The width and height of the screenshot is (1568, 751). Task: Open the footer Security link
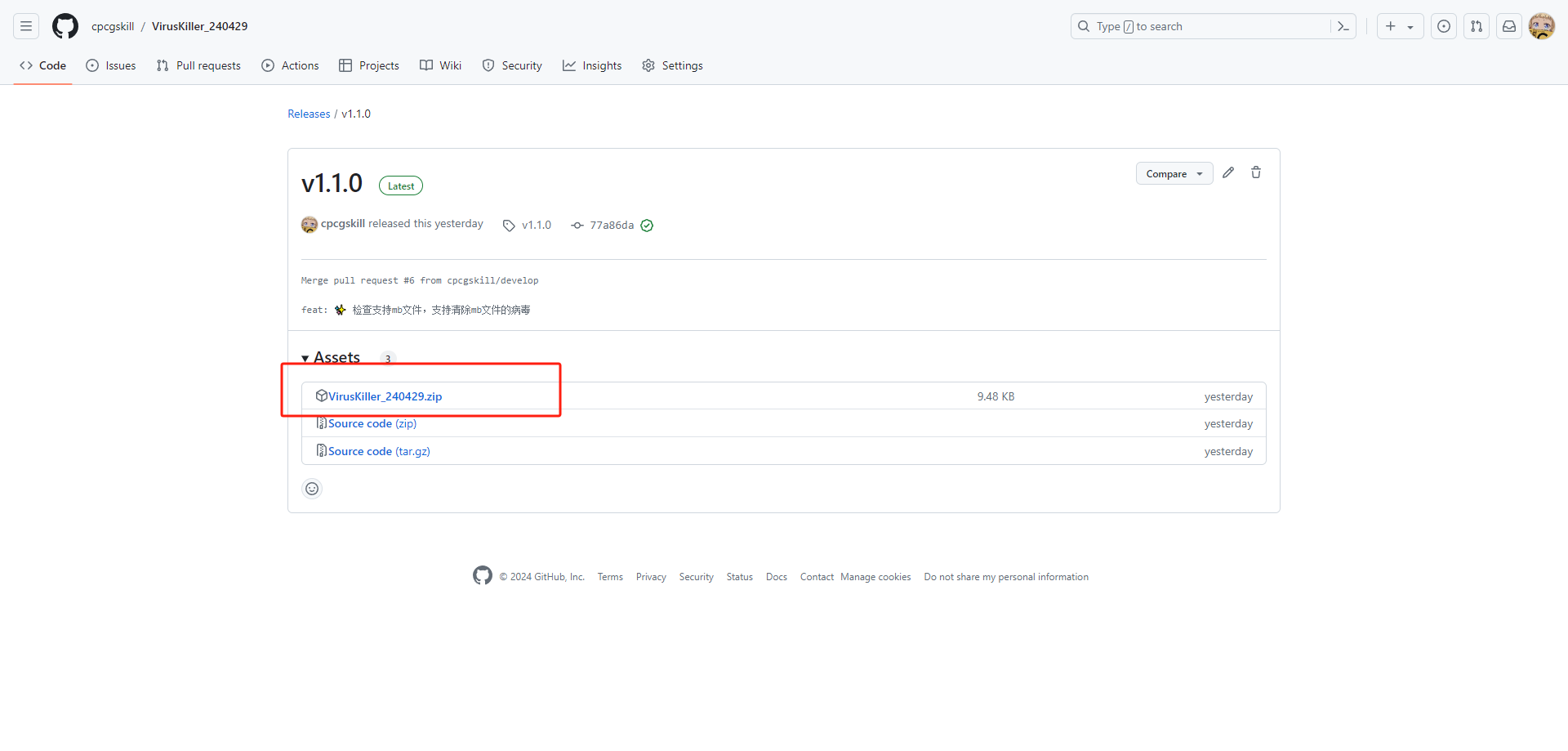coord(697,577)
